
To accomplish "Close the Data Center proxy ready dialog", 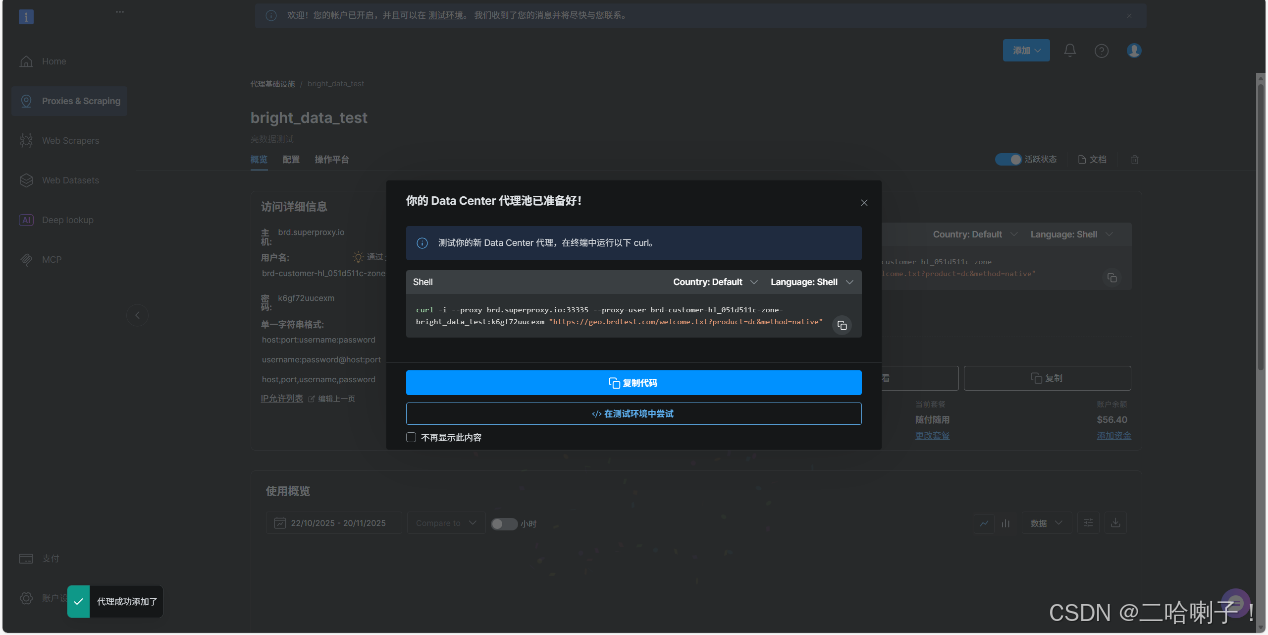I will pyautogui.click(x=864, y=203).
